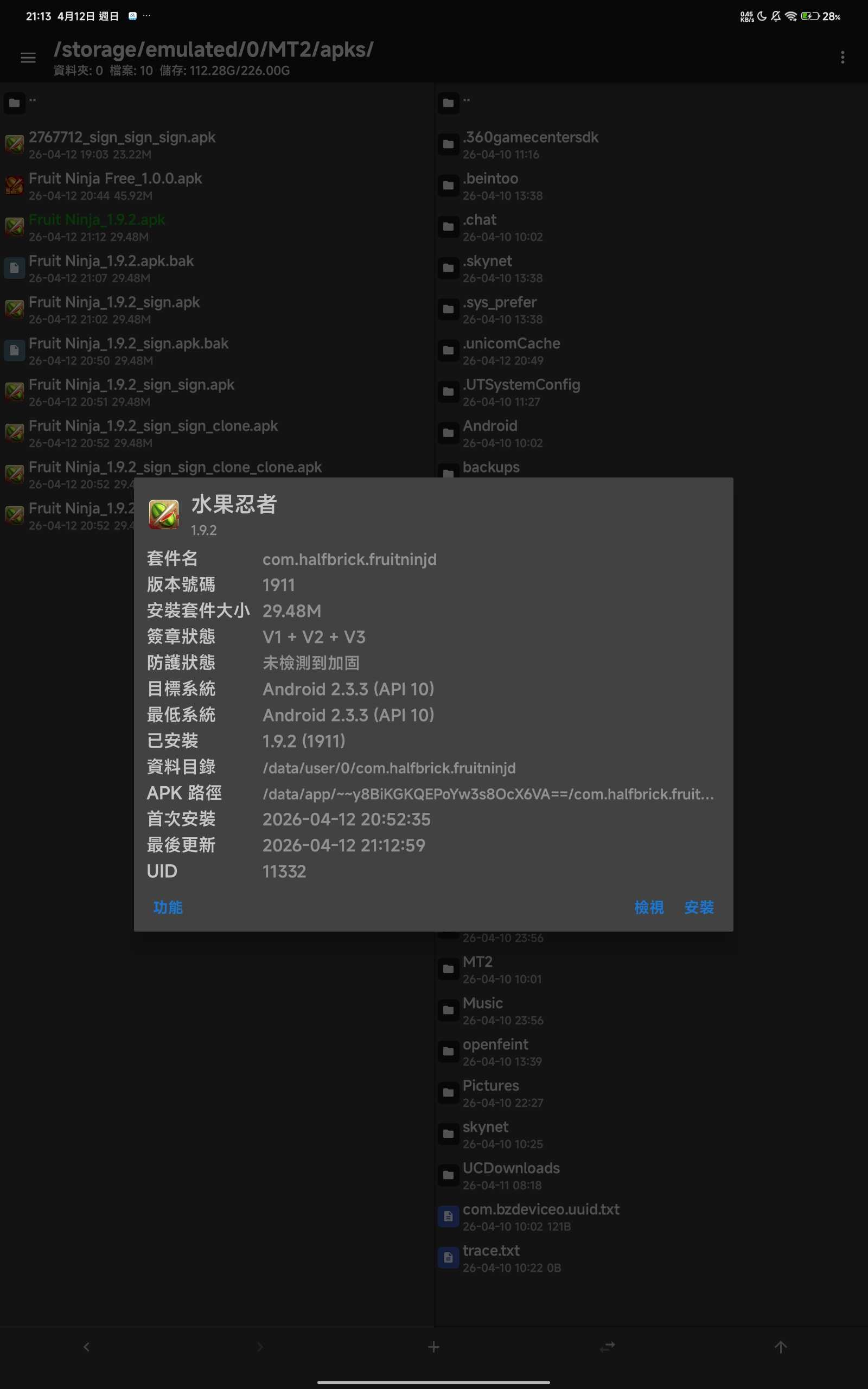868x1389 pixels.
Task: Tap the APK 路徑 truncated path value
Action: tap(488, 794)
